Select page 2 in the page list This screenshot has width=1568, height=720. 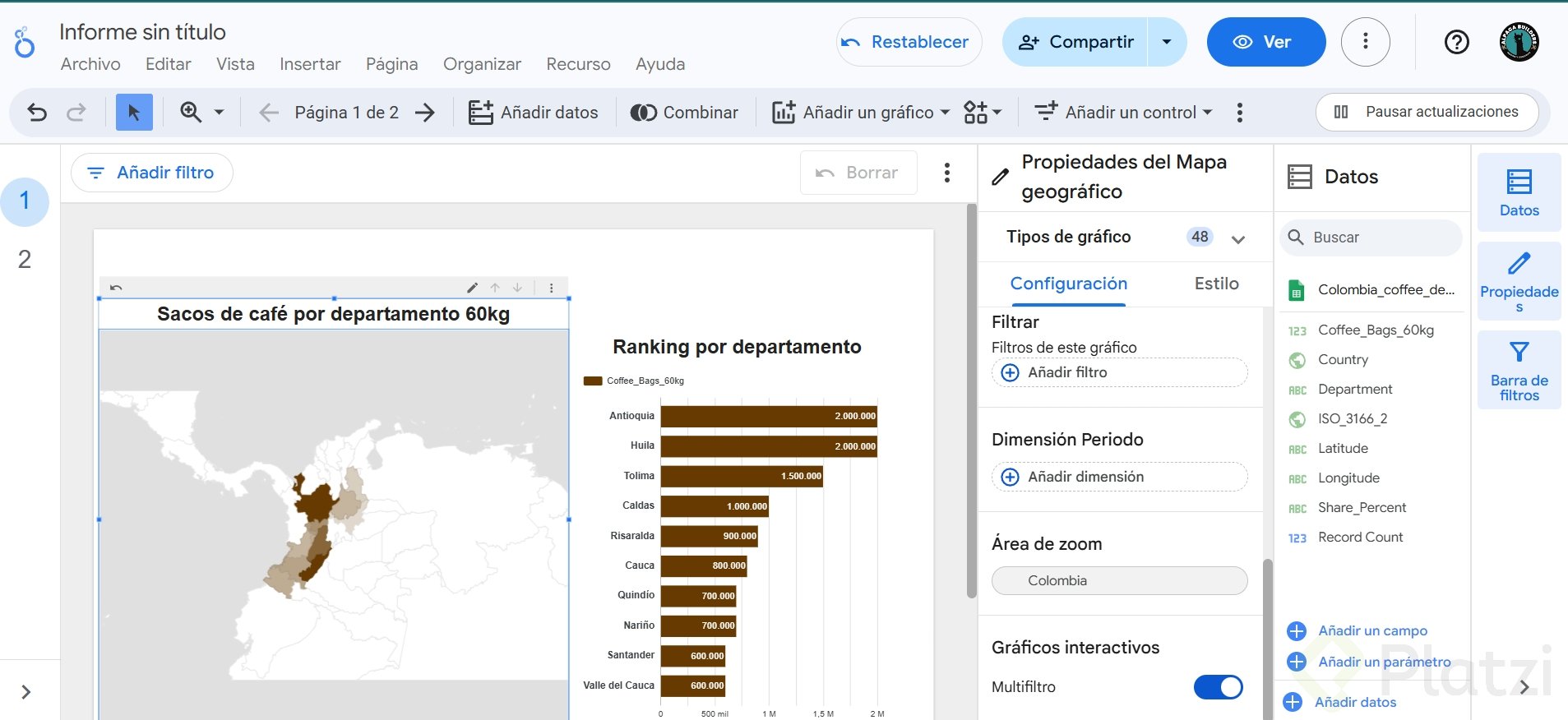click(25, 260)
